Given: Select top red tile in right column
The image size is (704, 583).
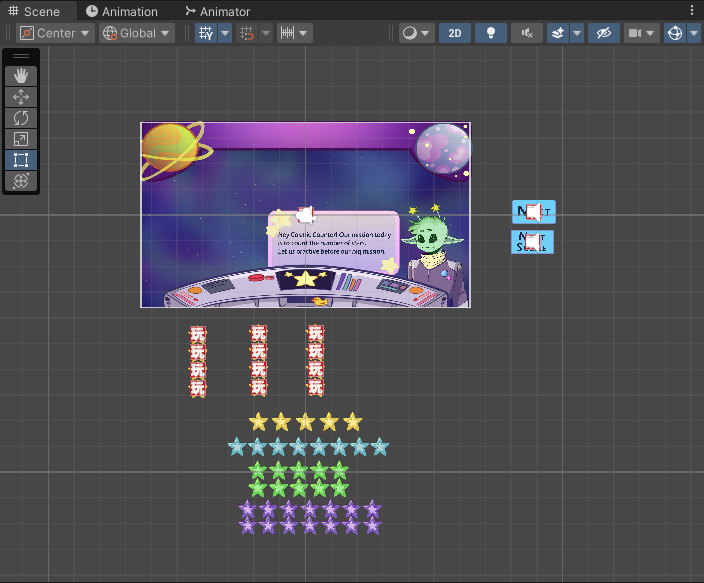Looking at the screenshot, I should coord(316,334).
